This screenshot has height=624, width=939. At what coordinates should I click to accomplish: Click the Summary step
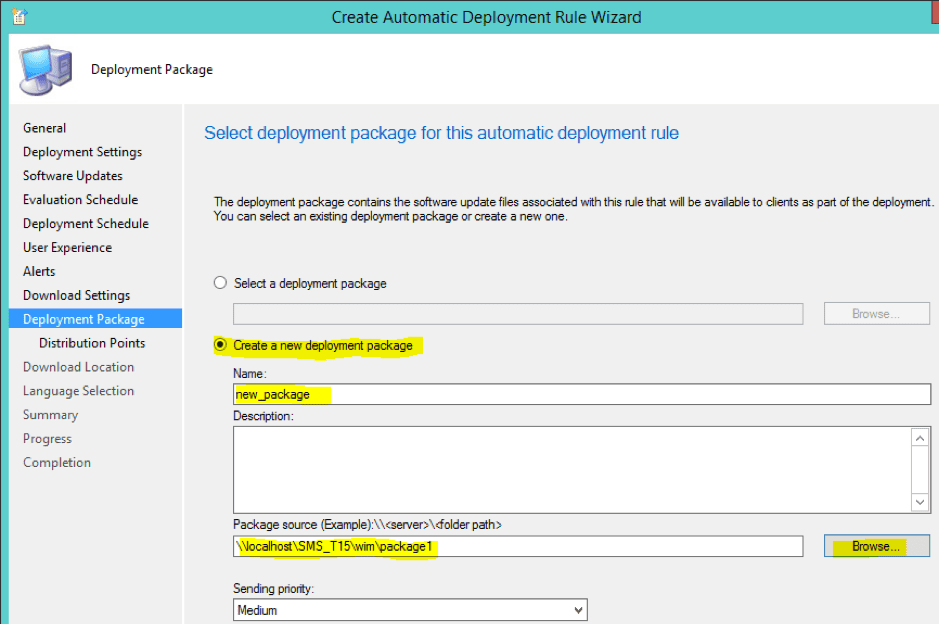click(x=50, y=414)
